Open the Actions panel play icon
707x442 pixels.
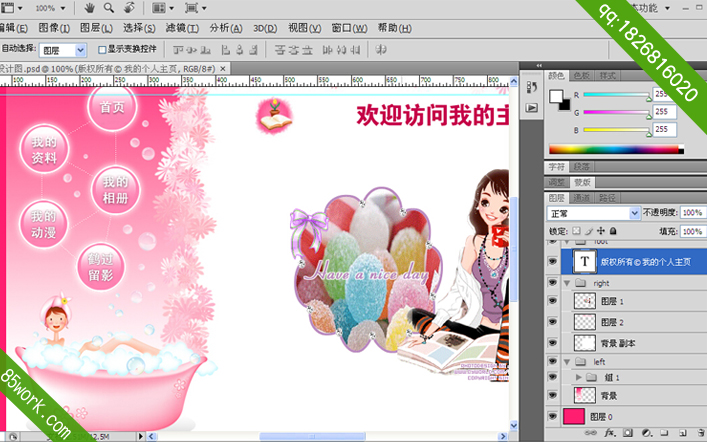[532, 108]
